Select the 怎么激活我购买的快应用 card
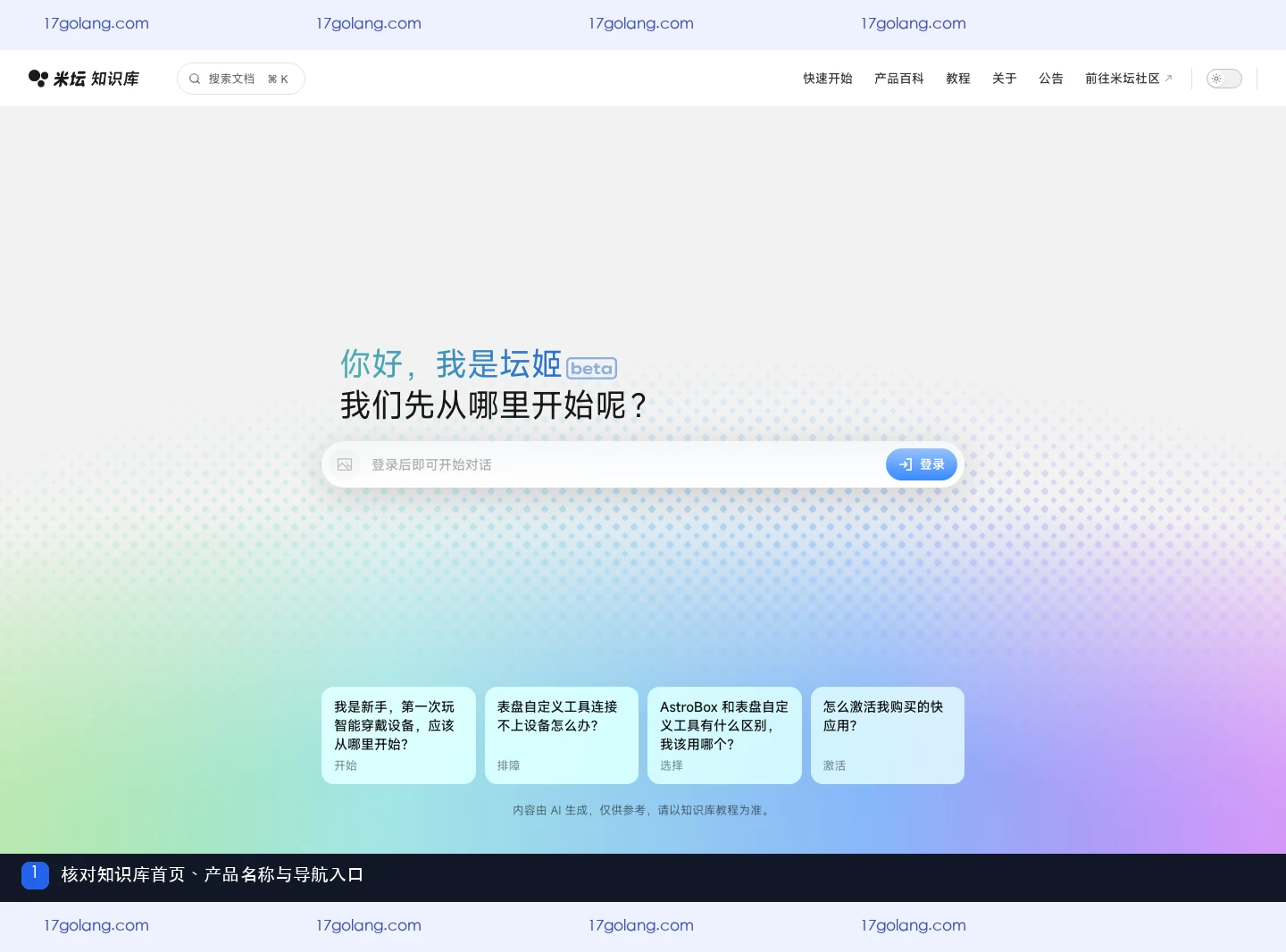Screen dimensions: 1286x952 888,735
